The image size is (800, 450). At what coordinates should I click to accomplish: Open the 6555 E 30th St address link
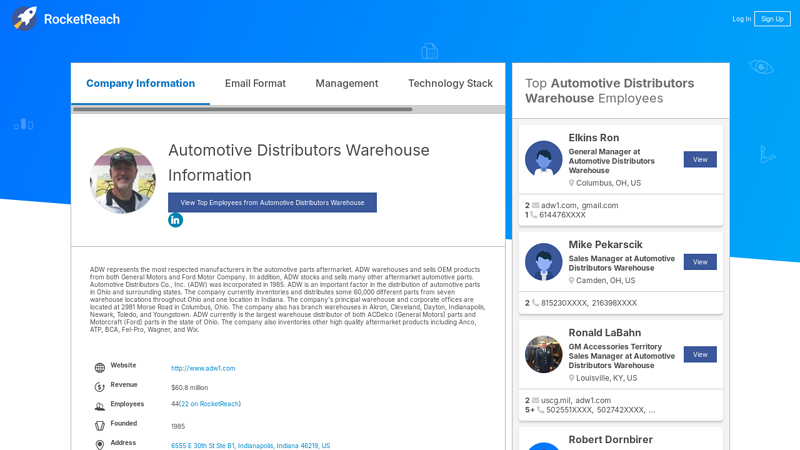coord(251,445)
